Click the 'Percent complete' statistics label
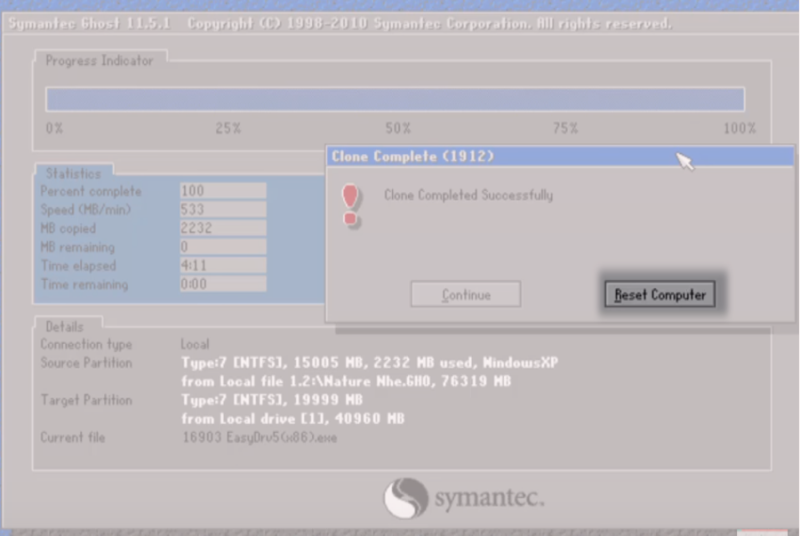Viewport: 800px width, 536px height. pos(91,191)
